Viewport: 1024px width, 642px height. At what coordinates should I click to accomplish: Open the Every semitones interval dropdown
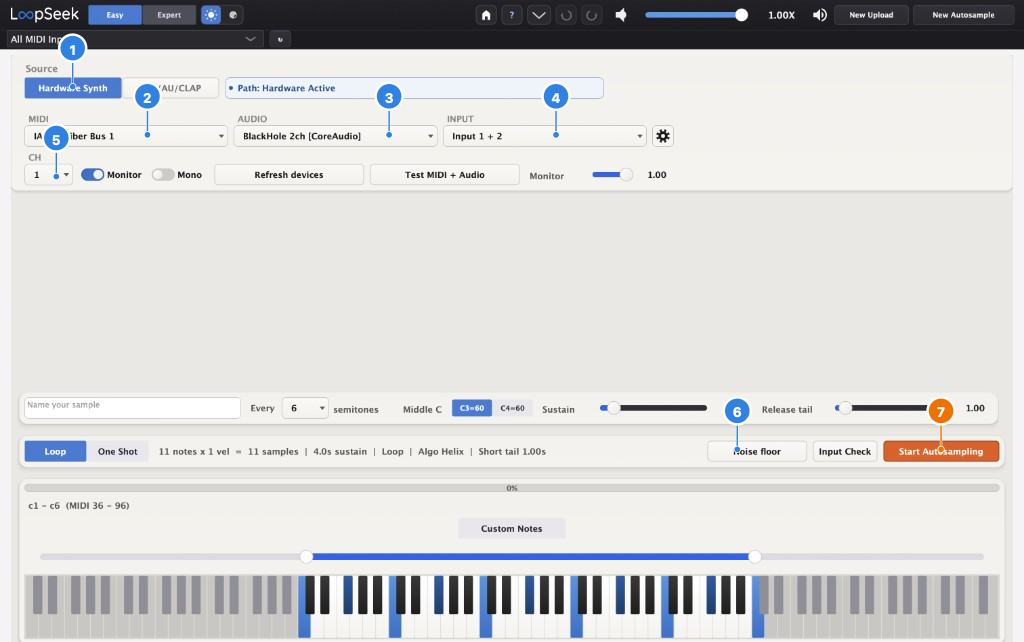[x=305, y=408]
